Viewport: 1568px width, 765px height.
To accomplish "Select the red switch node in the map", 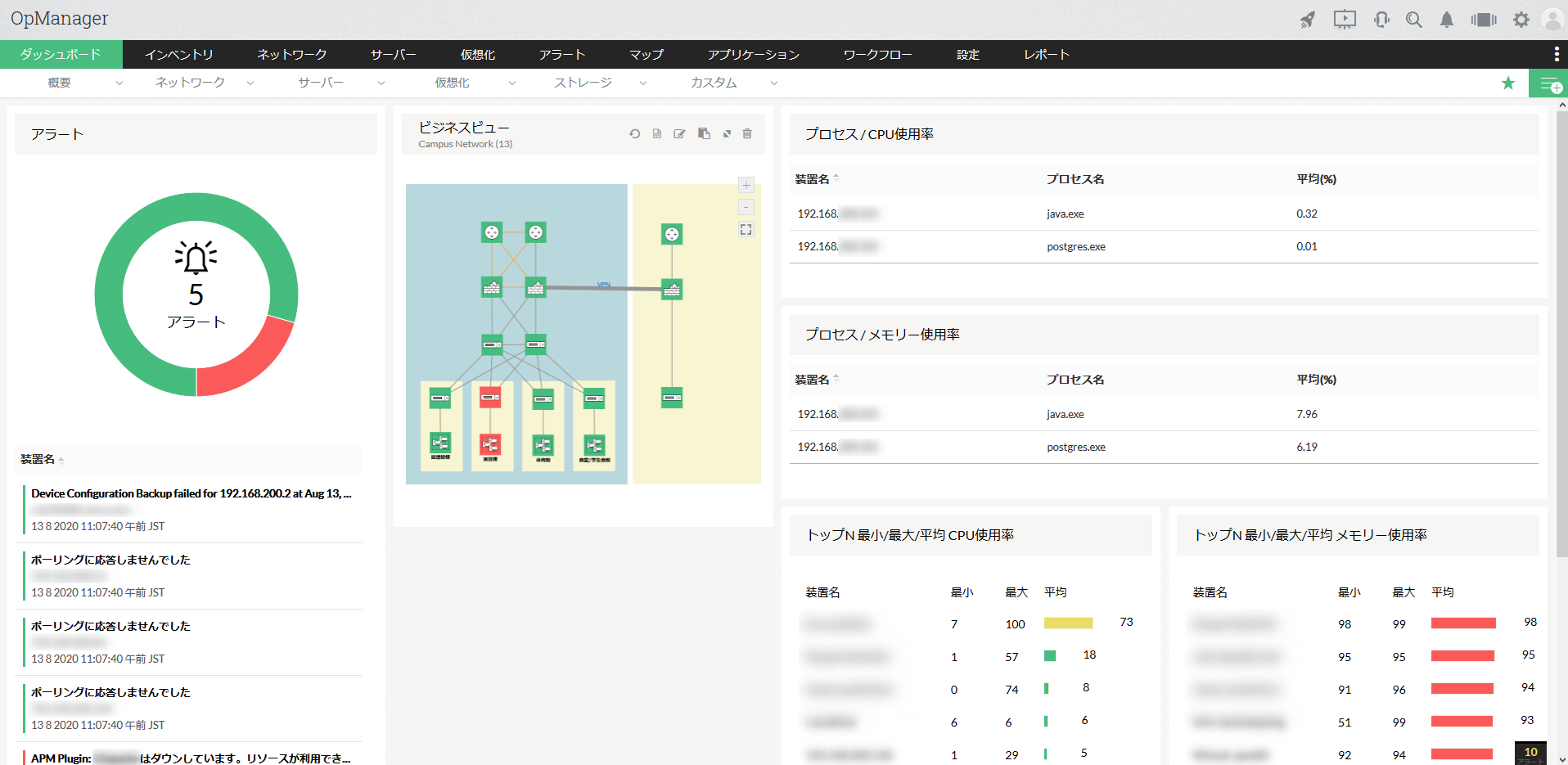I will click(490, 398).
